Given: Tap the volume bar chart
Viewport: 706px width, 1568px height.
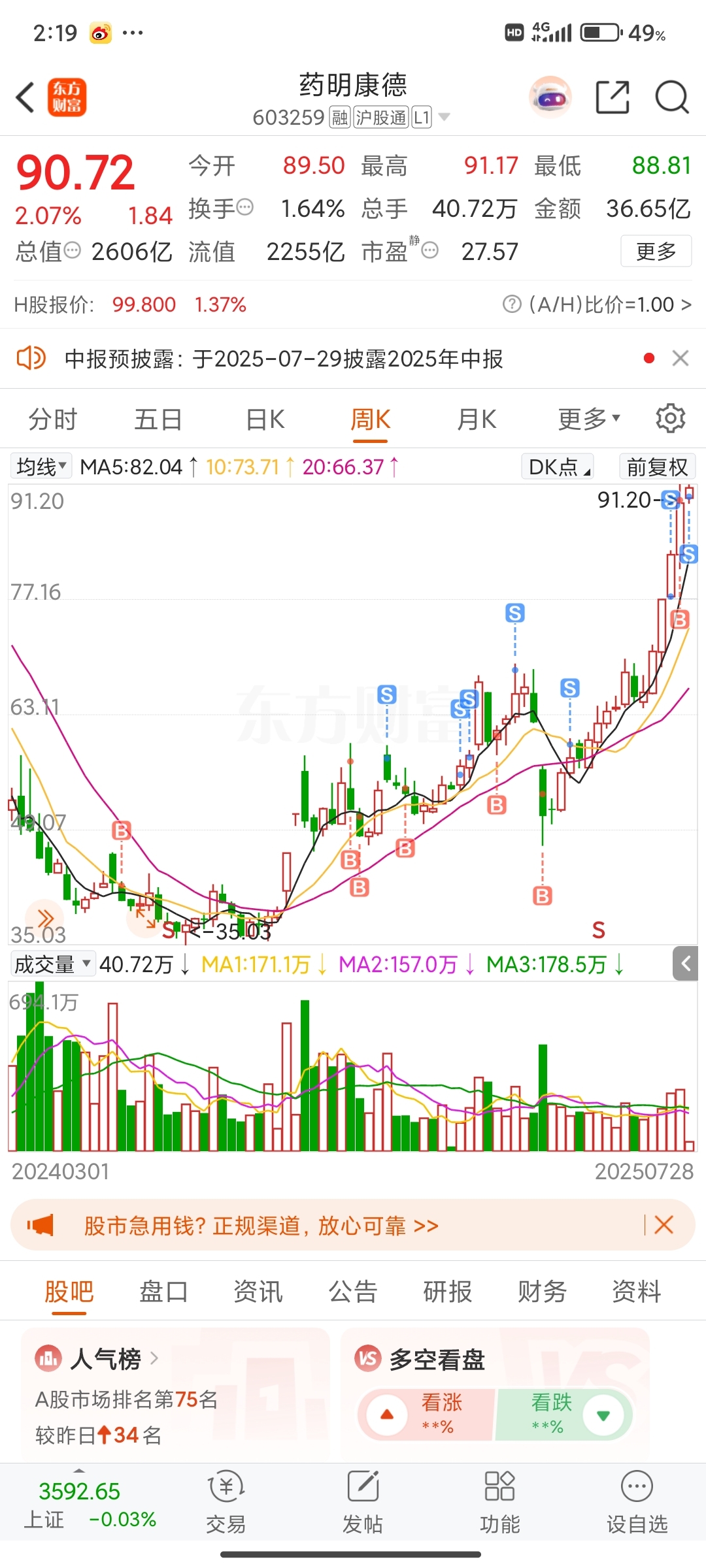Looking at the screenshot, I should click(x=353, y=1066).
